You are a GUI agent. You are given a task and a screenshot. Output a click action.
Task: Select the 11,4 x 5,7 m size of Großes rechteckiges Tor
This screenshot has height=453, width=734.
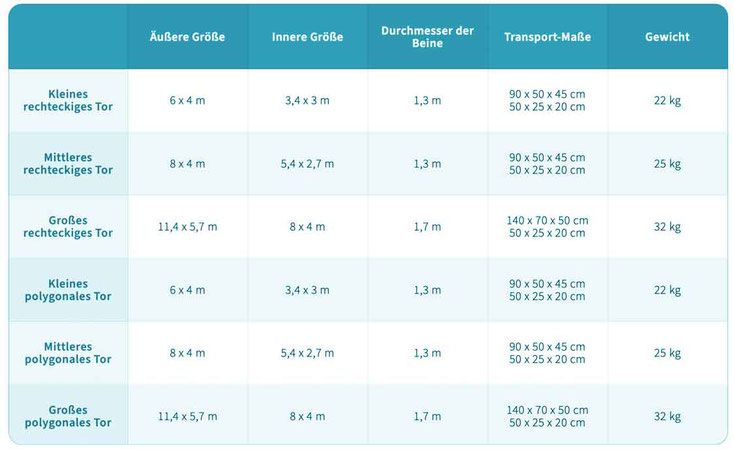click(187, 227)
